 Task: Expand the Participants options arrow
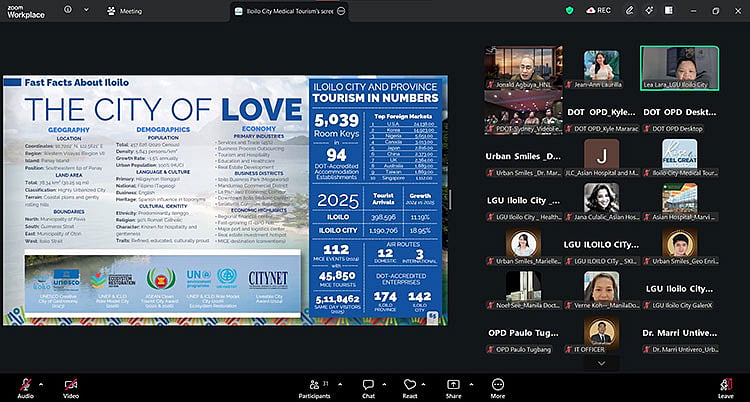click(x=340, y=384)
